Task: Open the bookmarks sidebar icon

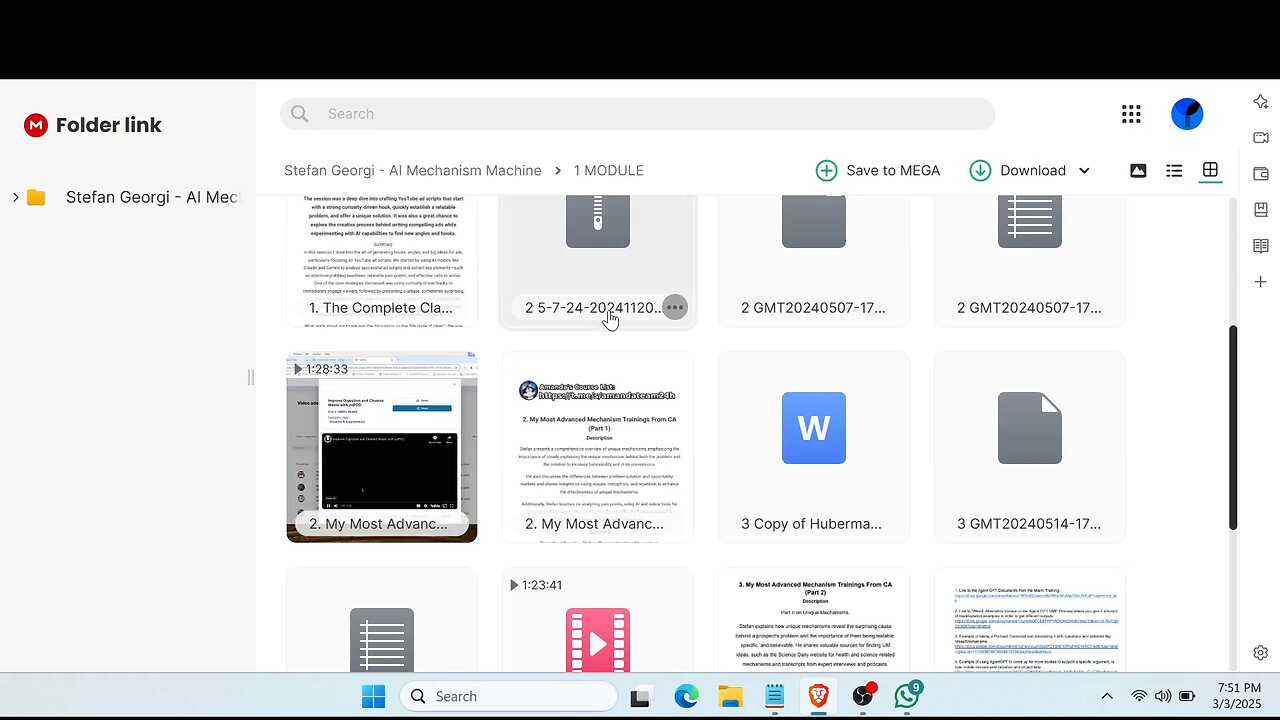Action: [1260, 210]
